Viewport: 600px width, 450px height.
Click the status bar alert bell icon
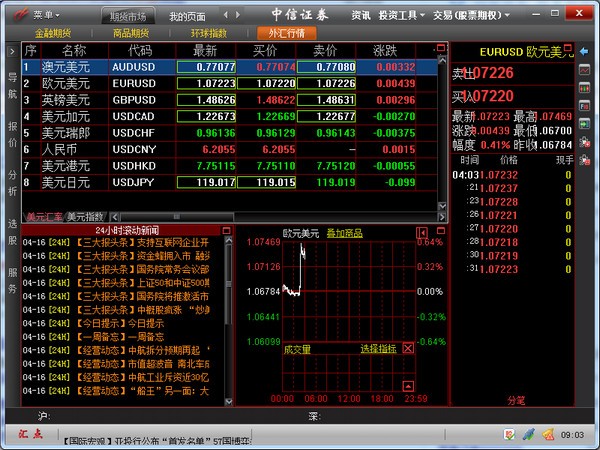(x=548, y=434)
